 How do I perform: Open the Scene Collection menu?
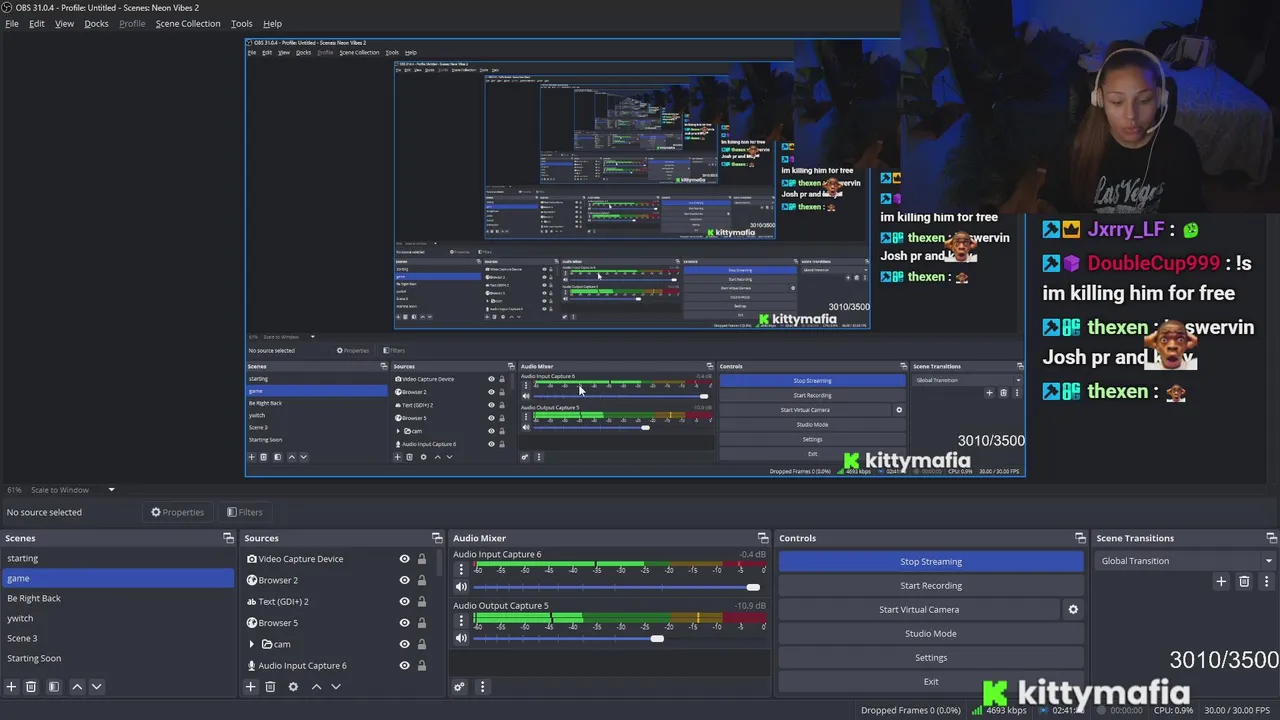pos(188,23)
